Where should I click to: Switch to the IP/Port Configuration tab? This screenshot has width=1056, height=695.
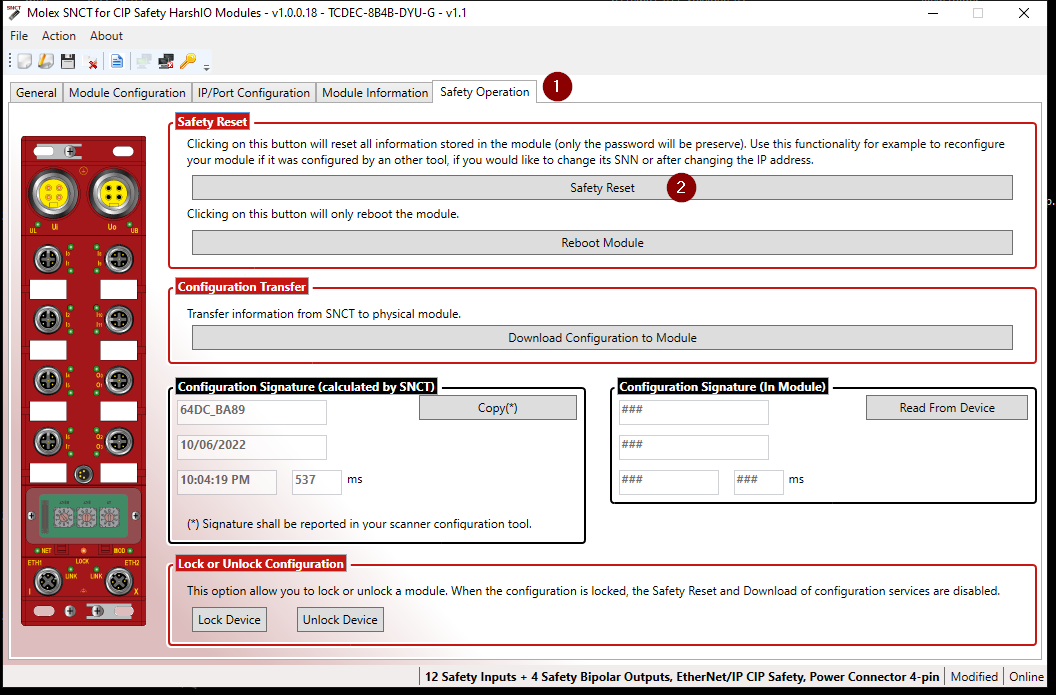tap(254, 93)
